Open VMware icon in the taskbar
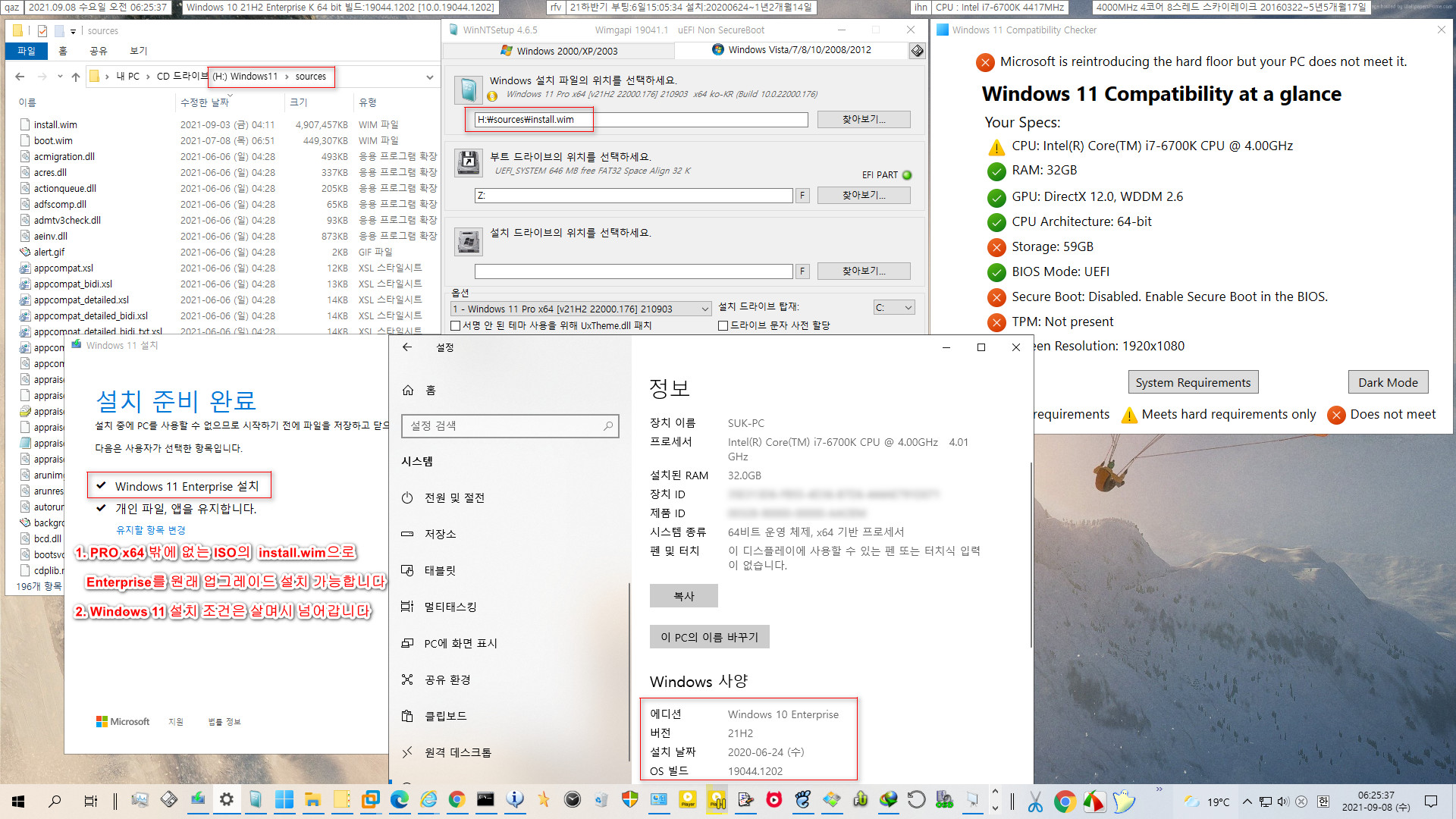Screen dimensions: 1456x819 [371, 800]
